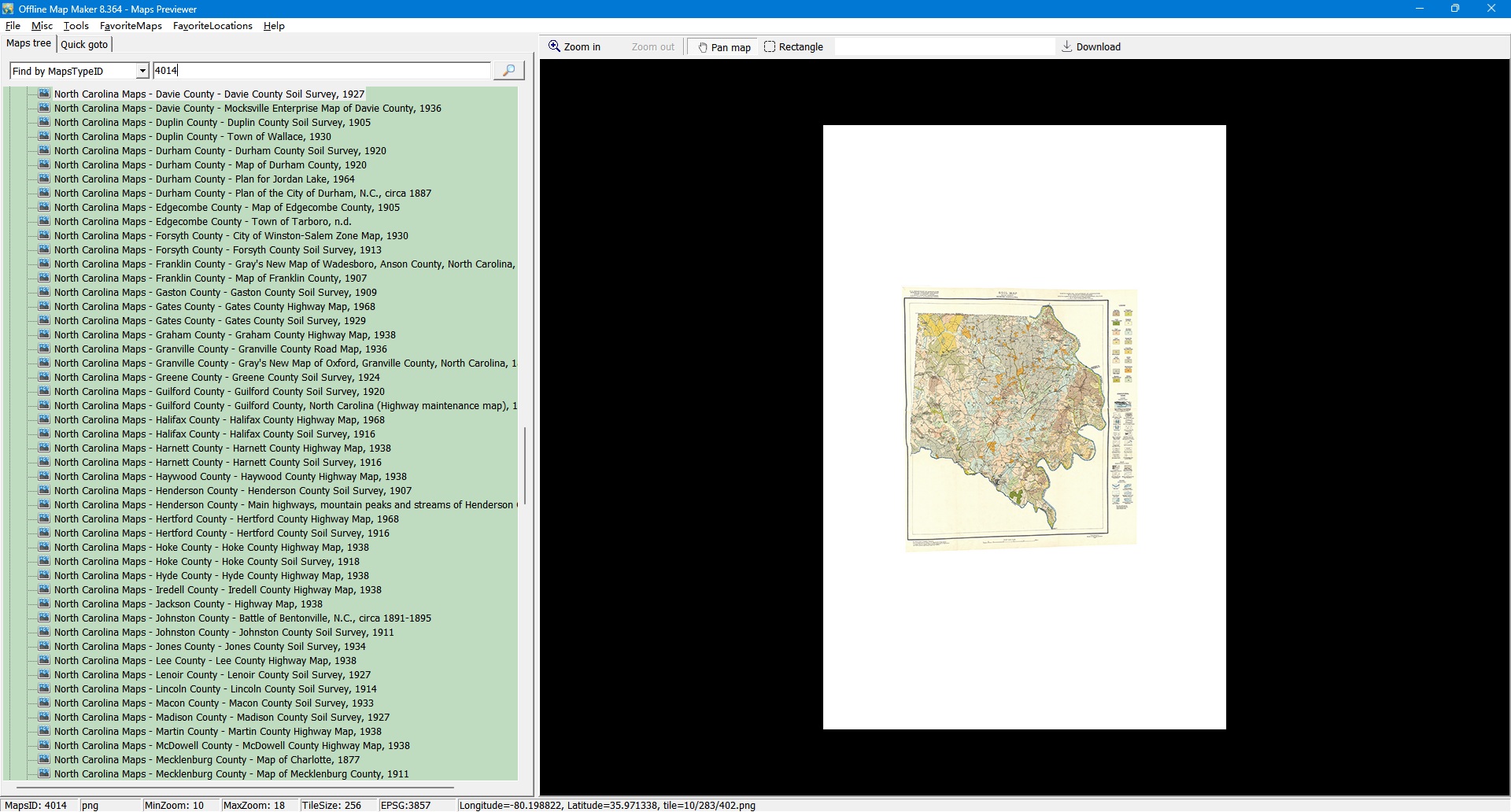Click map icon beside Davie County Soil Survey
The height and width of the screenshot is (812, 1511).
tap(44, 94)
